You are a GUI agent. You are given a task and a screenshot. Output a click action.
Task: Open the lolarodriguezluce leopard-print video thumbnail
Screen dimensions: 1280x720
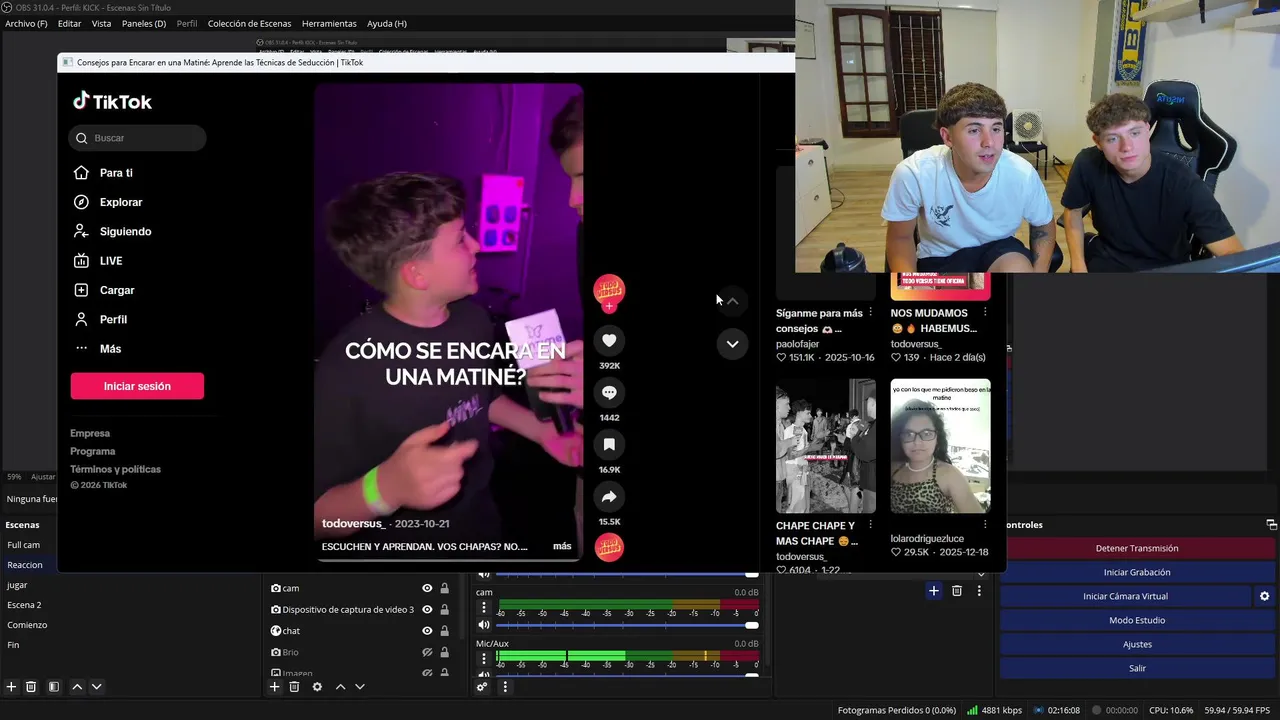(x=940, y=446)
